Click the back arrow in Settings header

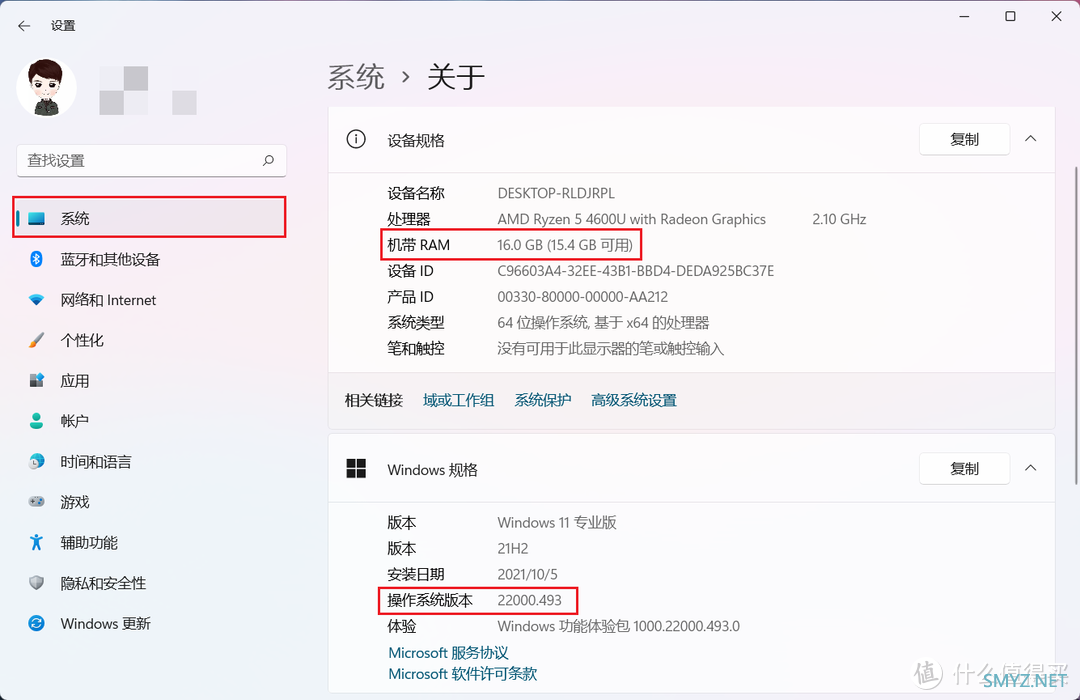point(24,26)
